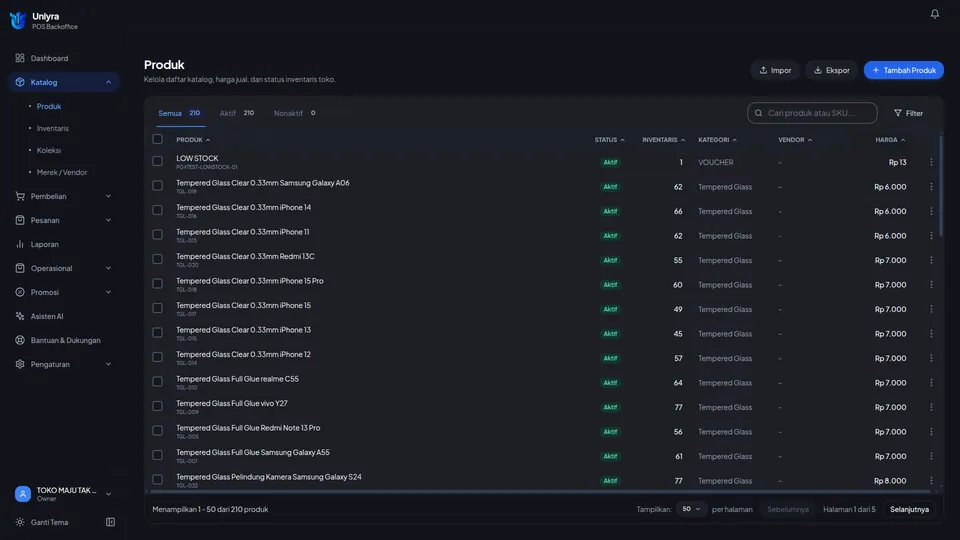This screenshot has width=960, height=540.
Task: Toggle select-all products checkbox
Action: click(x=157, y=139)
